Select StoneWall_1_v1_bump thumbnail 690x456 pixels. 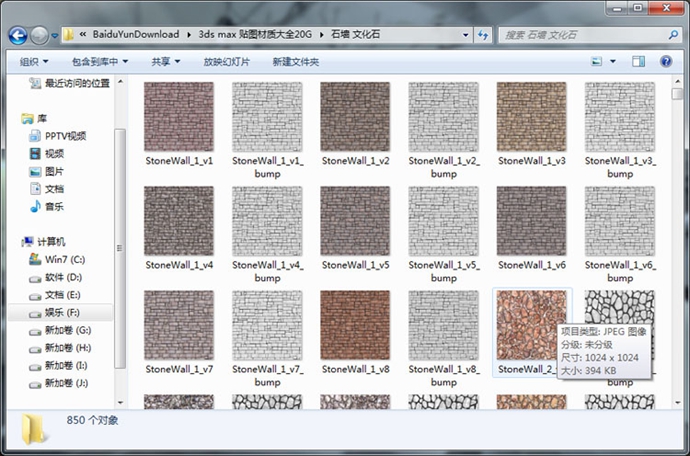pos(267,117)
